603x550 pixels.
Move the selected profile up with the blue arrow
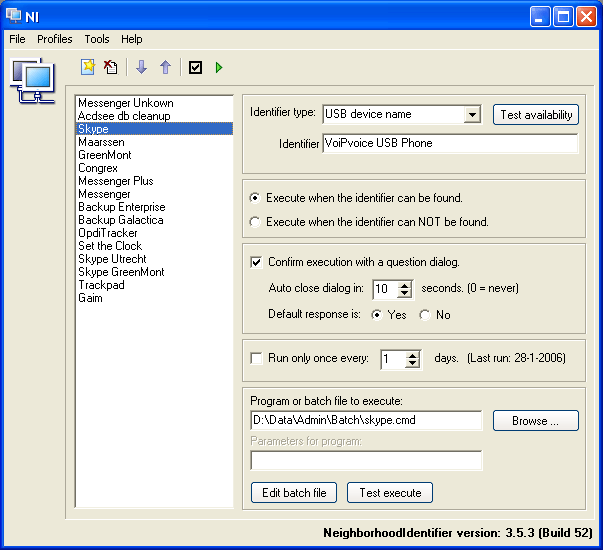165,67
